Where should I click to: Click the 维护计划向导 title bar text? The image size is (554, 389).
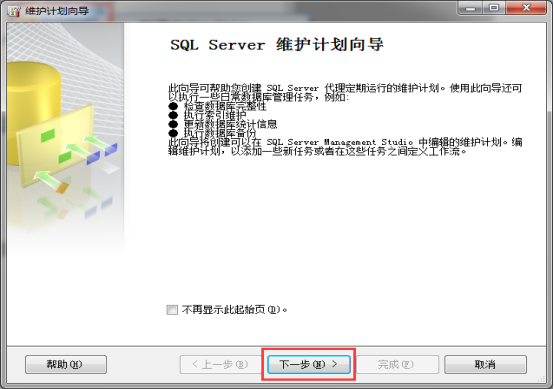tap(57, 11)
